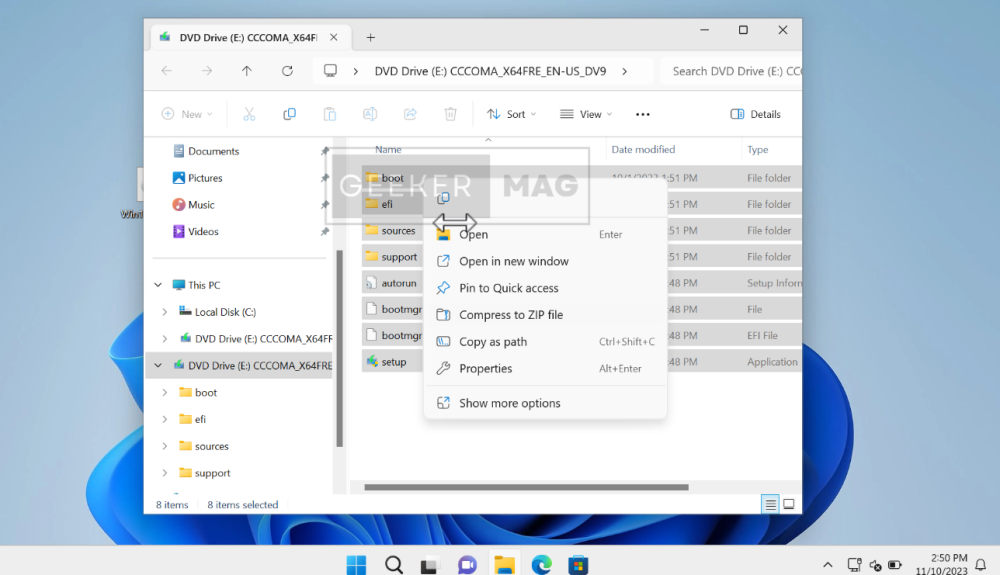Image resolution: width=1000 pixels, height=575 pixels.
Task: Select the boot folder in file list
Action: pyautogui.click(x=392, y=178)
